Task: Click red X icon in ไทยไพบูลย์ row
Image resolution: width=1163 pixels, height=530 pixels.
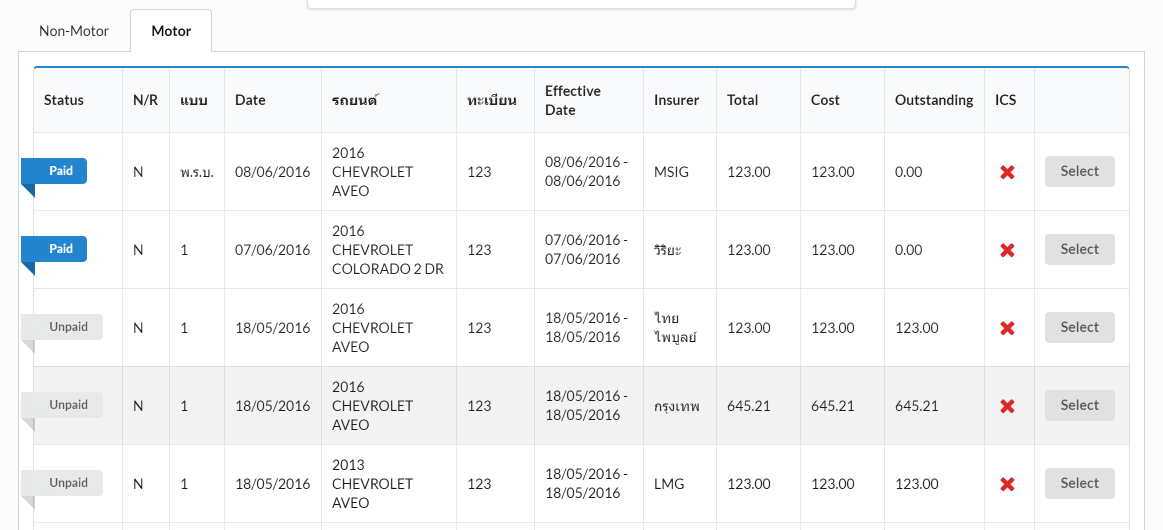Action: (1007, 328)
